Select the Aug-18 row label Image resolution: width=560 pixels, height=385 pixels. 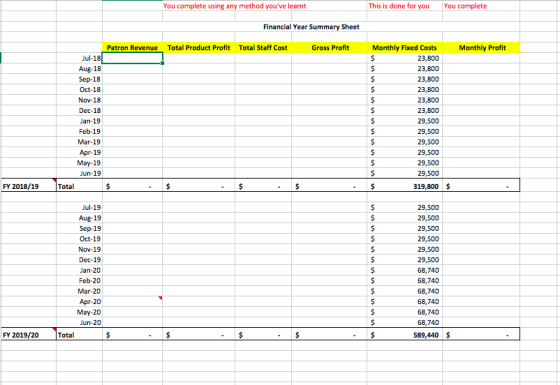point(90,69)
